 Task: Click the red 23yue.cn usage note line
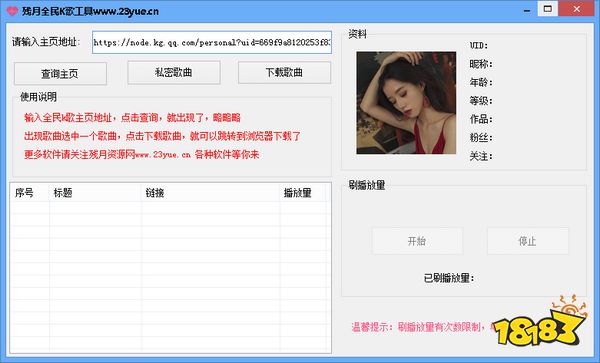click(x=142, y=155)
